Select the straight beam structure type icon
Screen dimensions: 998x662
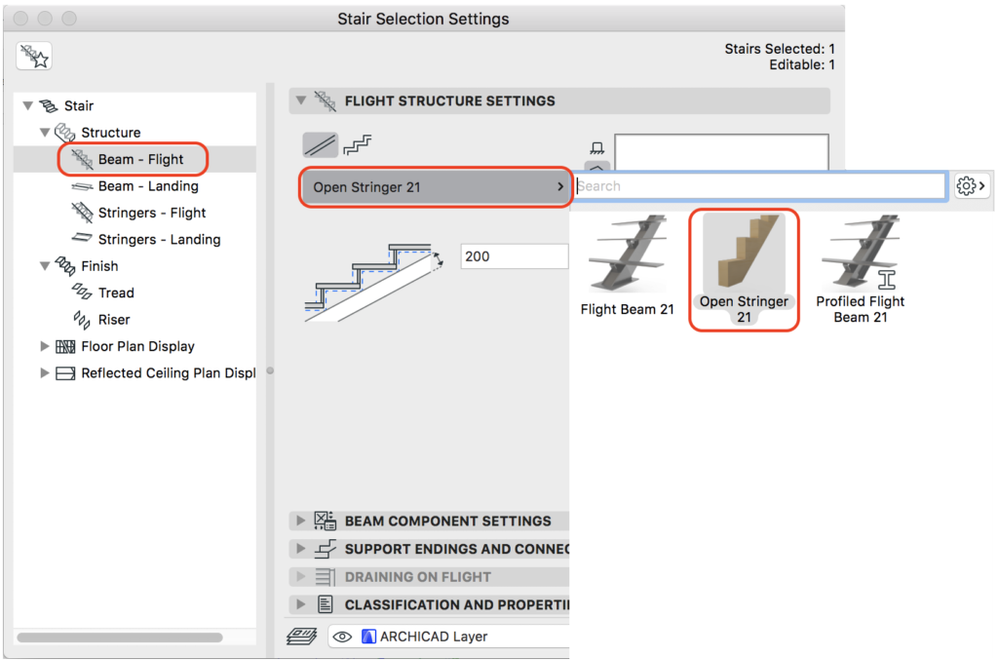320,145
